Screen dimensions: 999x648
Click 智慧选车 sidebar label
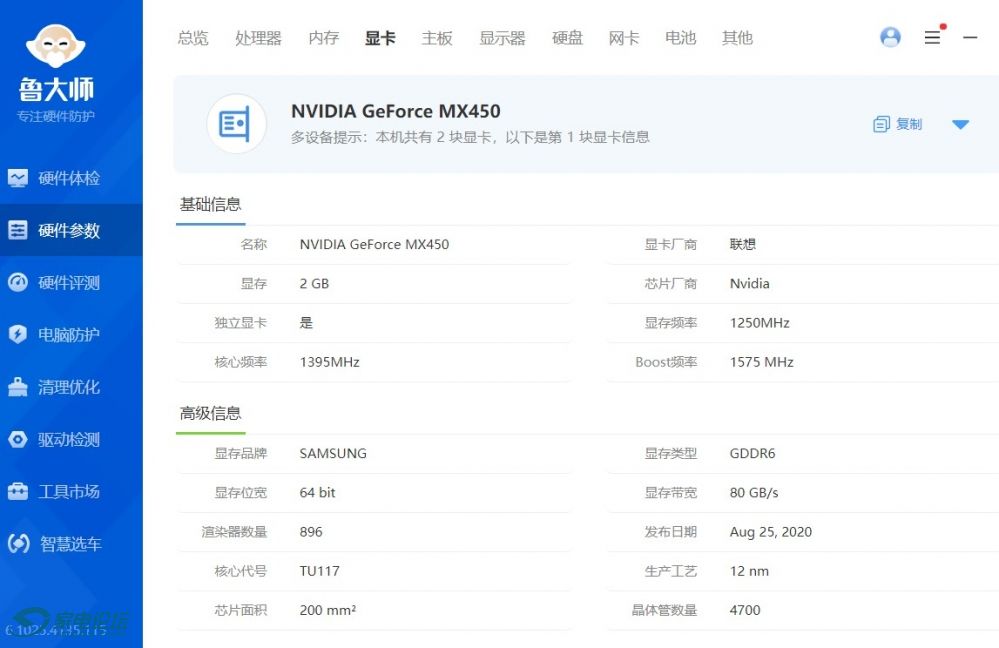click(71, 544)
